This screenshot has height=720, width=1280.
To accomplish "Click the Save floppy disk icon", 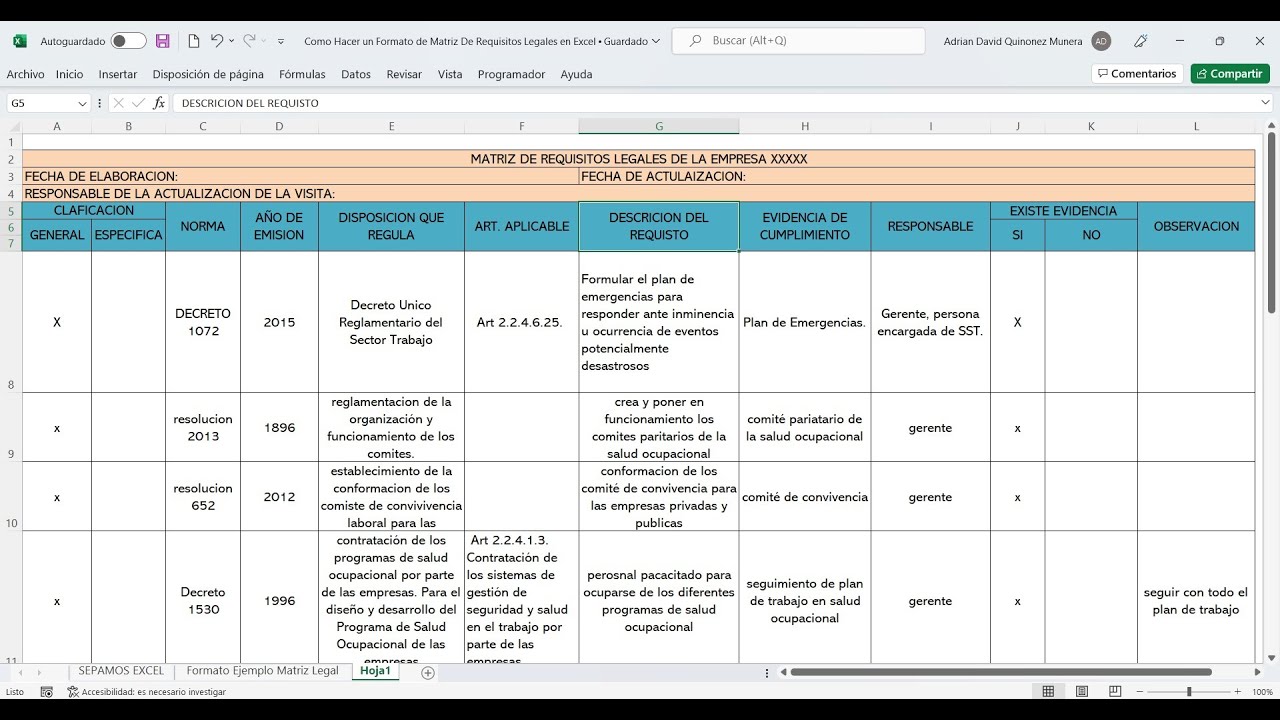I will [x=163, y=41].
